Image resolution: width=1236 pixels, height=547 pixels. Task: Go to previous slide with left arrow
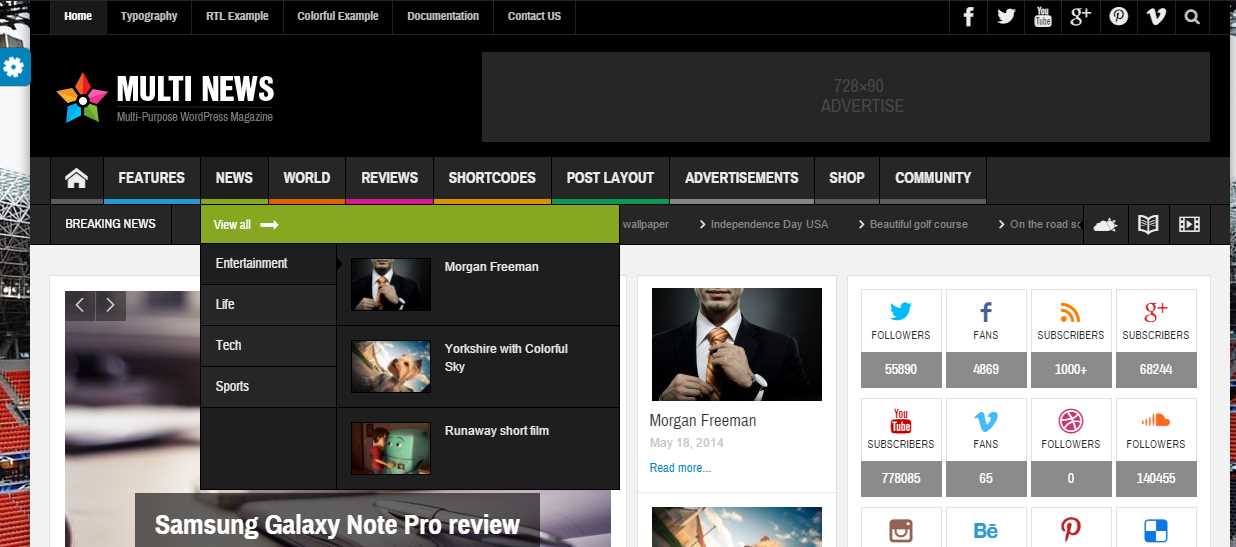point(80,306)
